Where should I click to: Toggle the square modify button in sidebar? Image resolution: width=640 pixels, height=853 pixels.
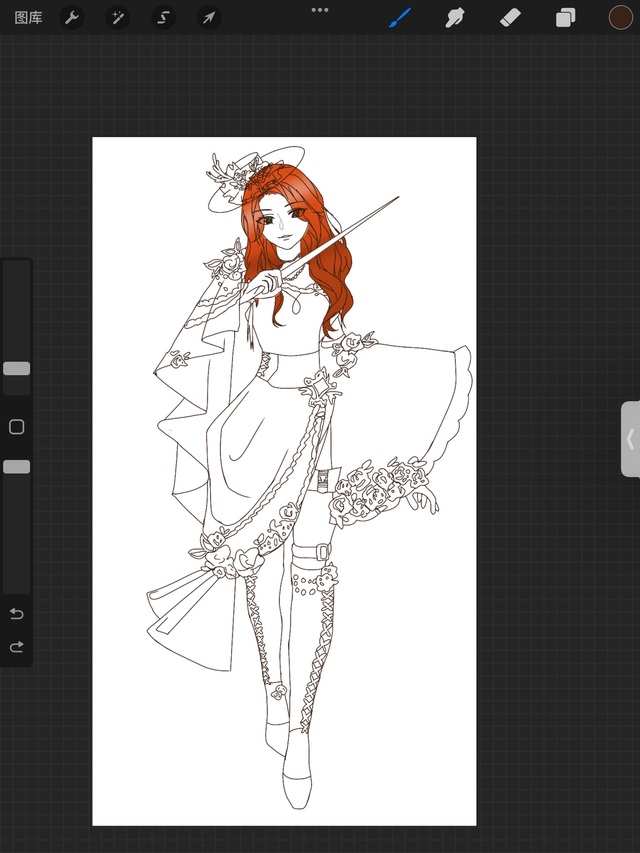coord(17,427)
